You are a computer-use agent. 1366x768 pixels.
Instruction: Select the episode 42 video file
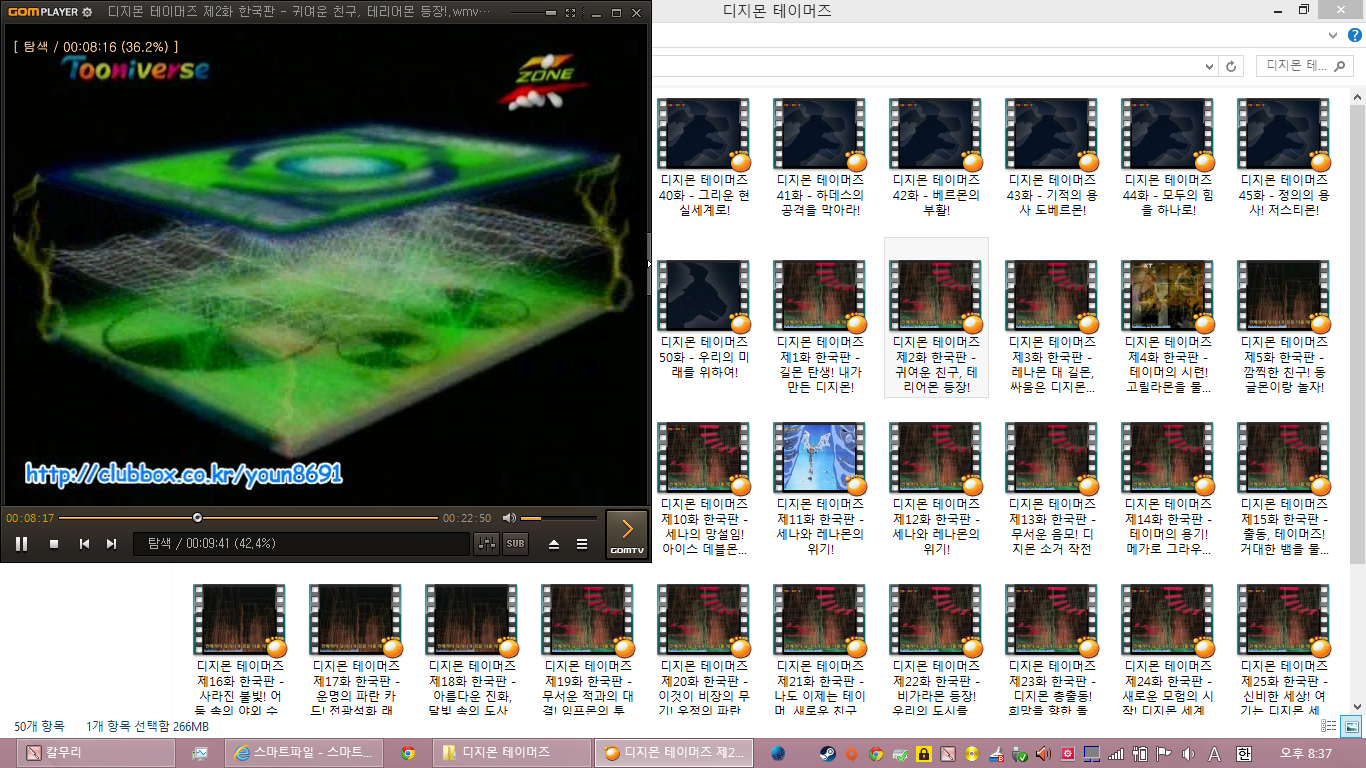[936, 158]
